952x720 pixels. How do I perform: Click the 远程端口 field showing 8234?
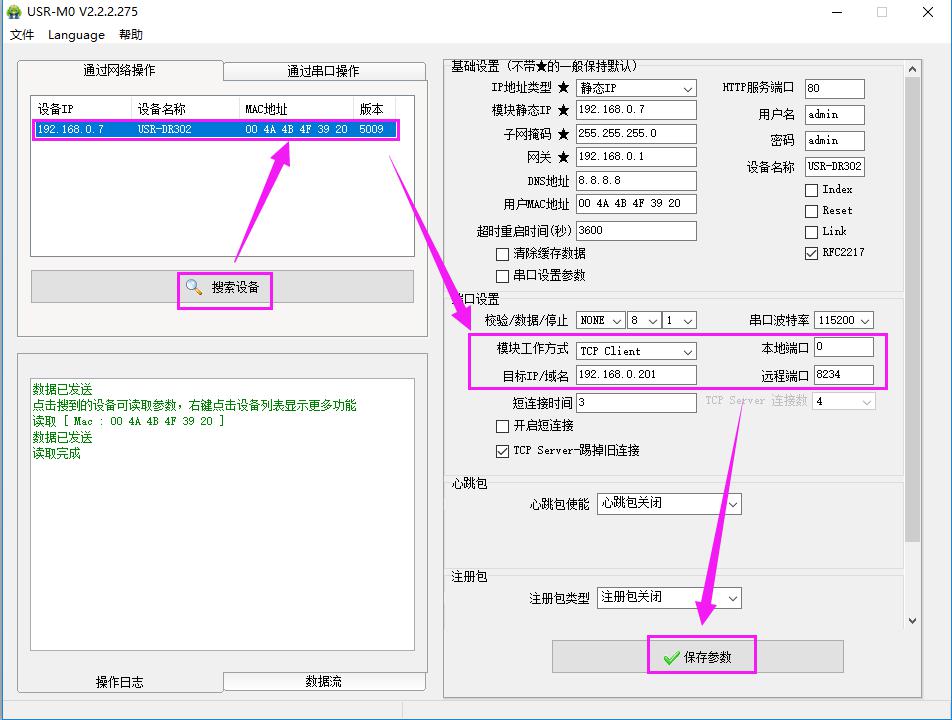click(843, 375)
